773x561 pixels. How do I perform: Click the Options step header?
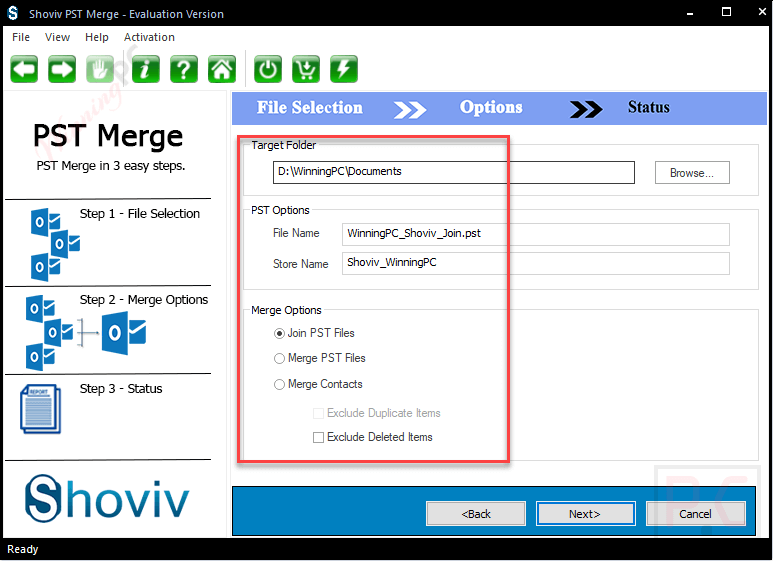[x=491, y=107]
